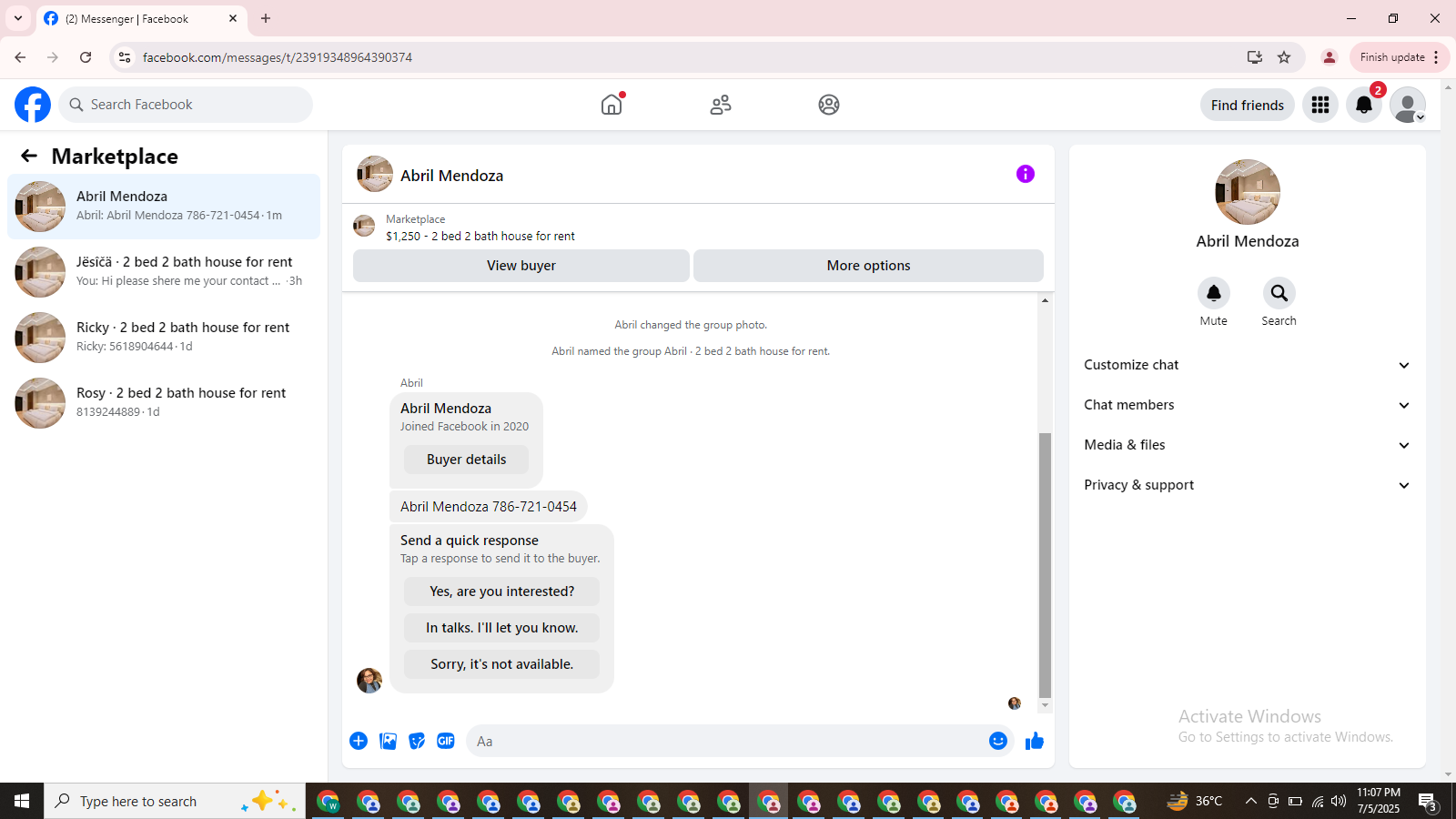The height and width of the screenshot is (819, 1456).
Task: Open Windows notification center icon
Action: (1429, 801)
